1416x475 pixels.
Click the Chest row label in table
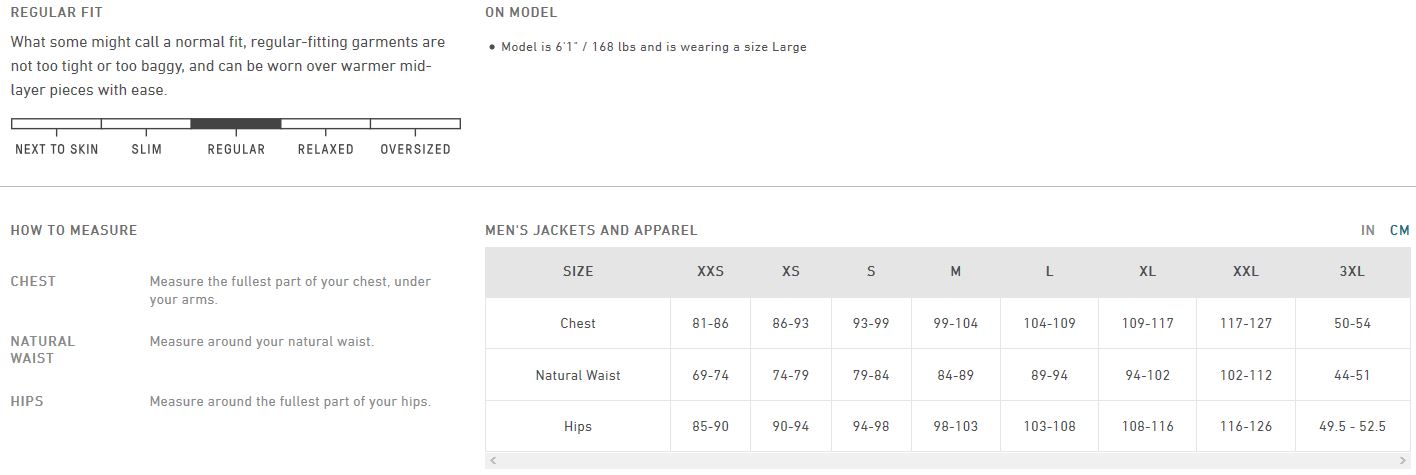coord(578,323)
